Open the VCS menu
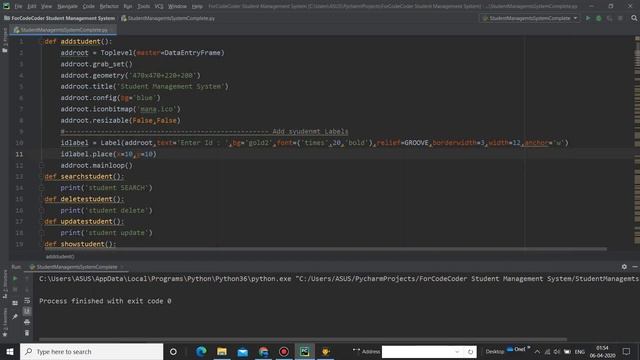The image size is (640, 360). tap(159, 7)
